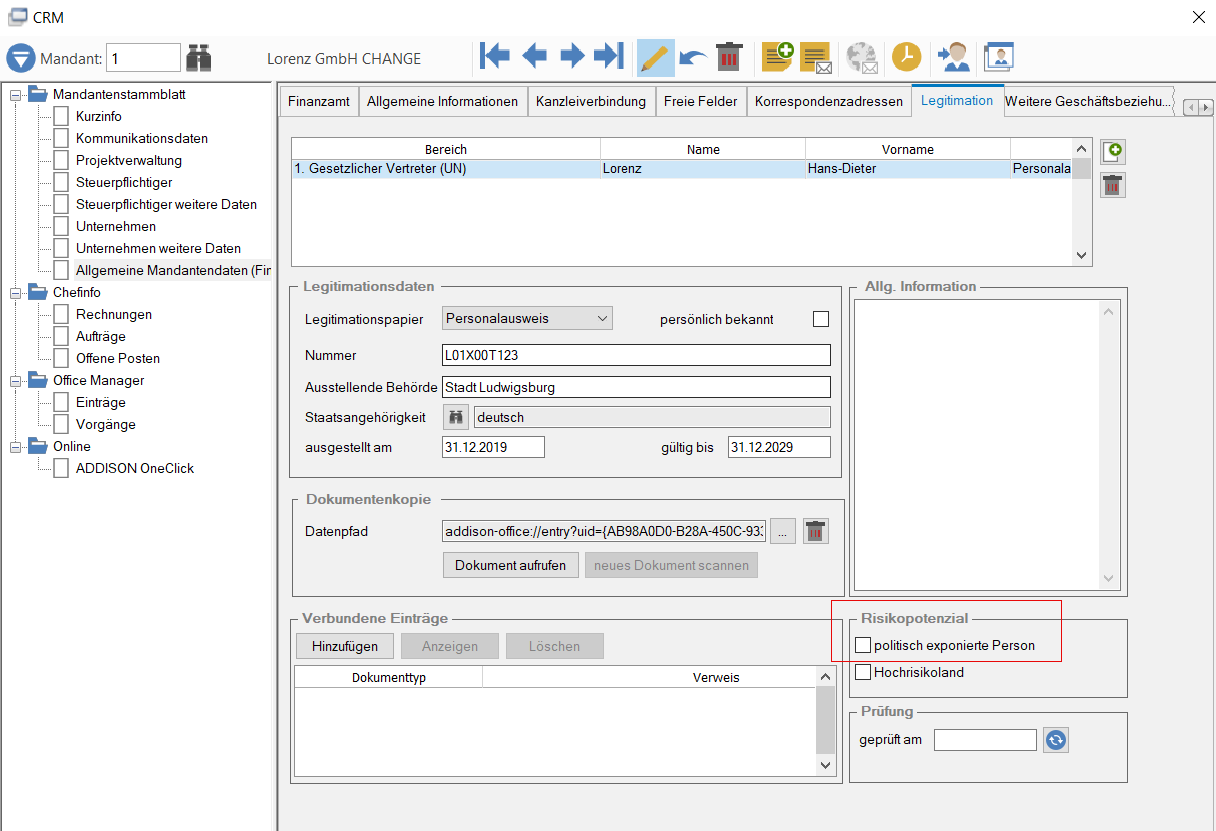Image resolution: width=1216 pixels, height=831 pixels.
Task: Collapse Chefinfo tree node
Action: coord(15,293)
